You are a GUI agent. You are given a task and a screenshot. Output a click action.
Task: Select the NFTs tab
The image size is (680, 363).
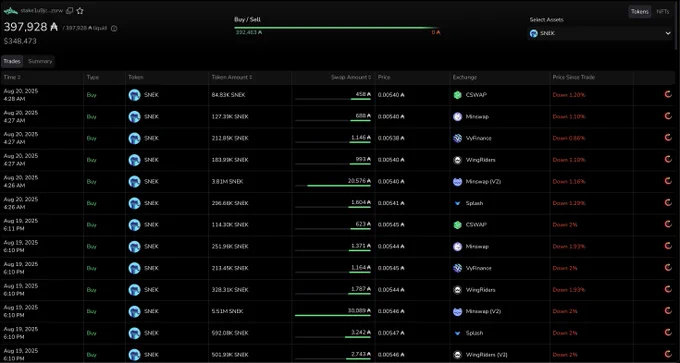click(x=663, y=12)
